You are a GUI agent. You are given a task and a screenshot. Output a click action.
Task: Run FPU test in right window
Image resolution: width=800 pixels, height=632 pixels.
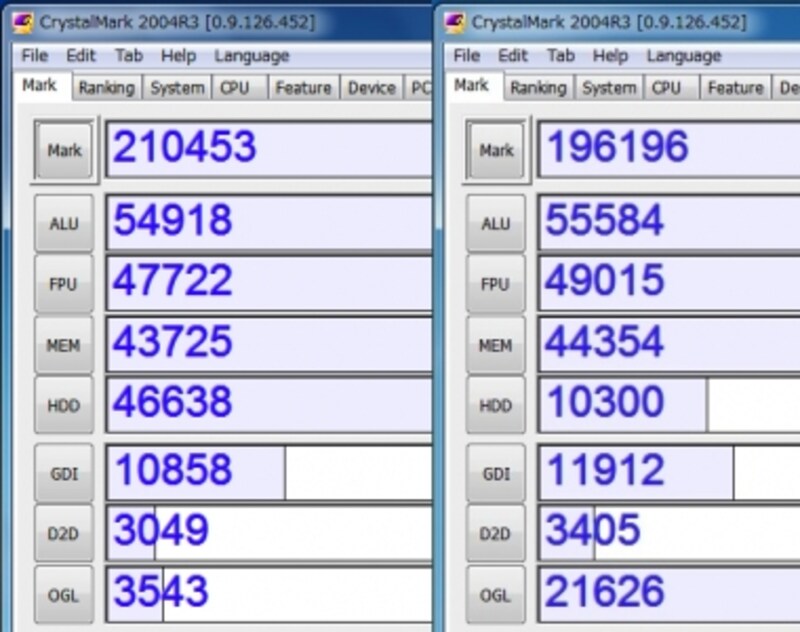click(x=496, y=284)
